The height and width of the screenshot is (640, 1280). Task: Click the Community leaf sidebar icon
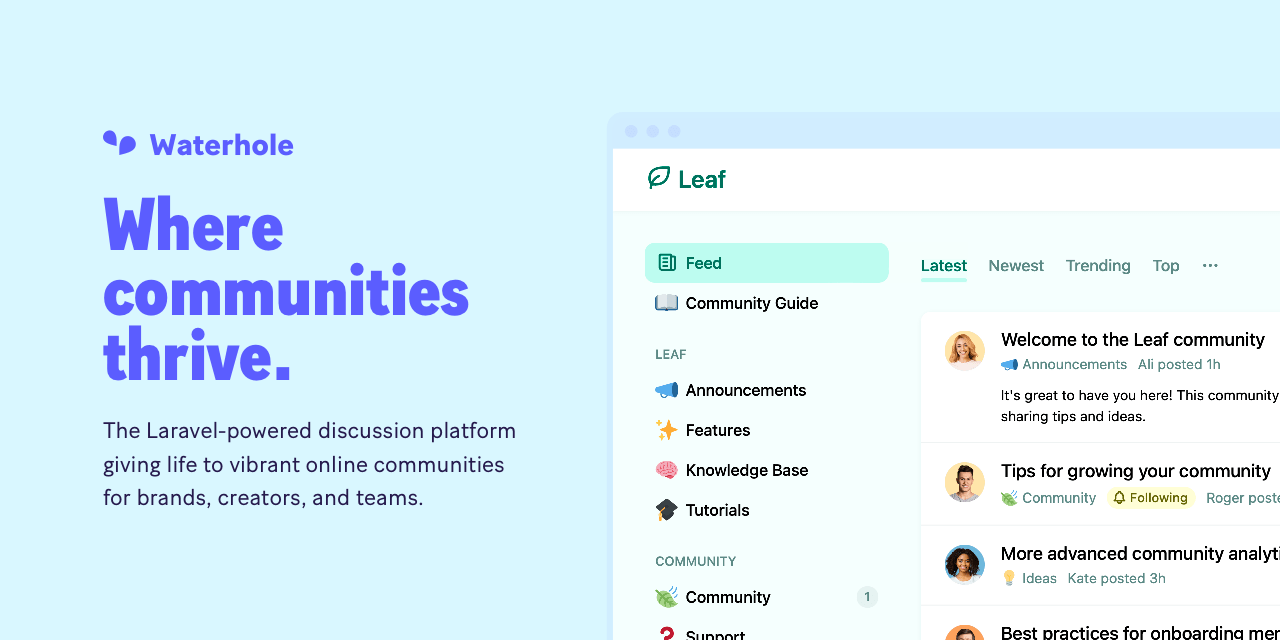(x=667, y=597)
